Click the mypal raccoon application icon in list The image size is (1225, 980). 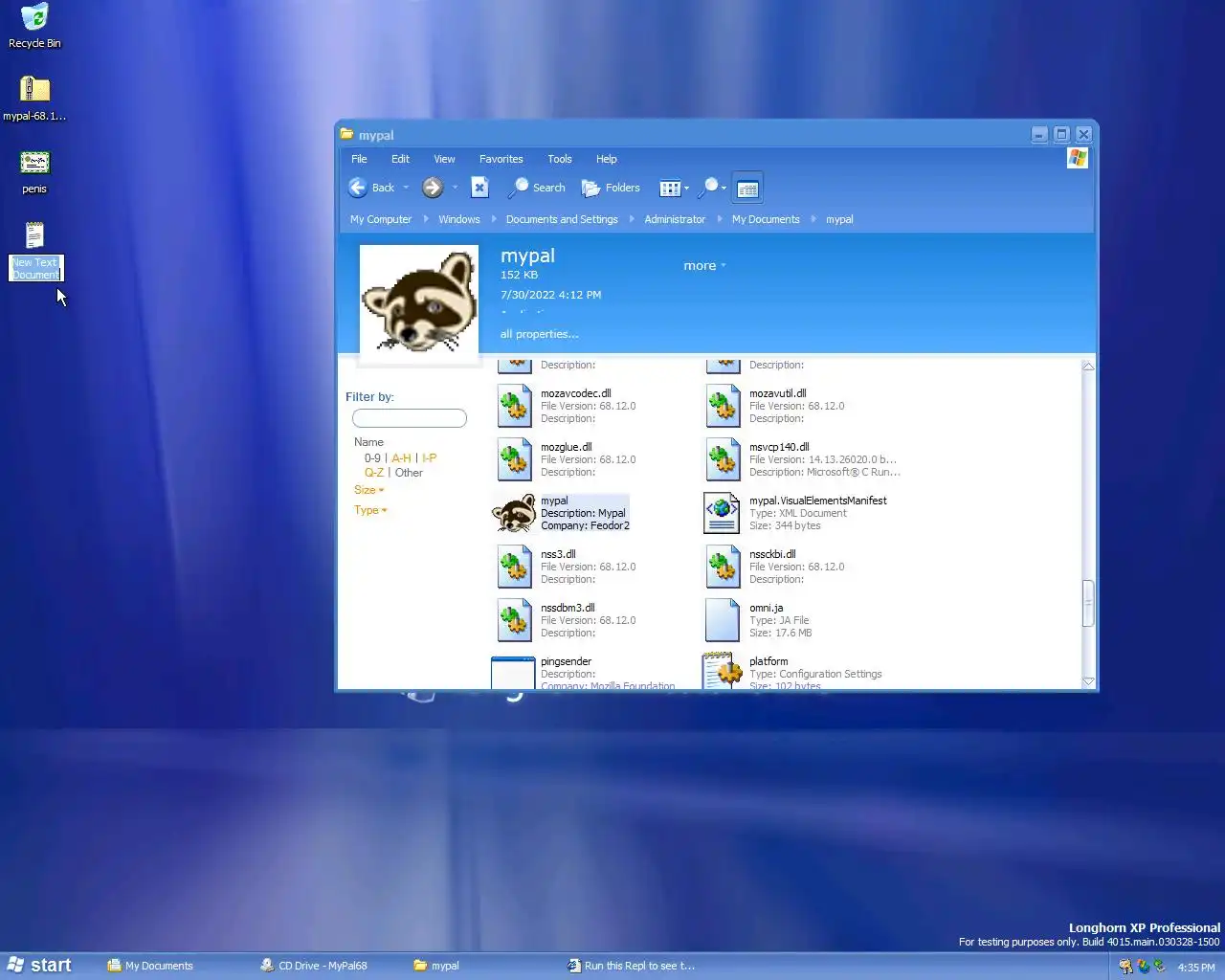tap(514, 513)
